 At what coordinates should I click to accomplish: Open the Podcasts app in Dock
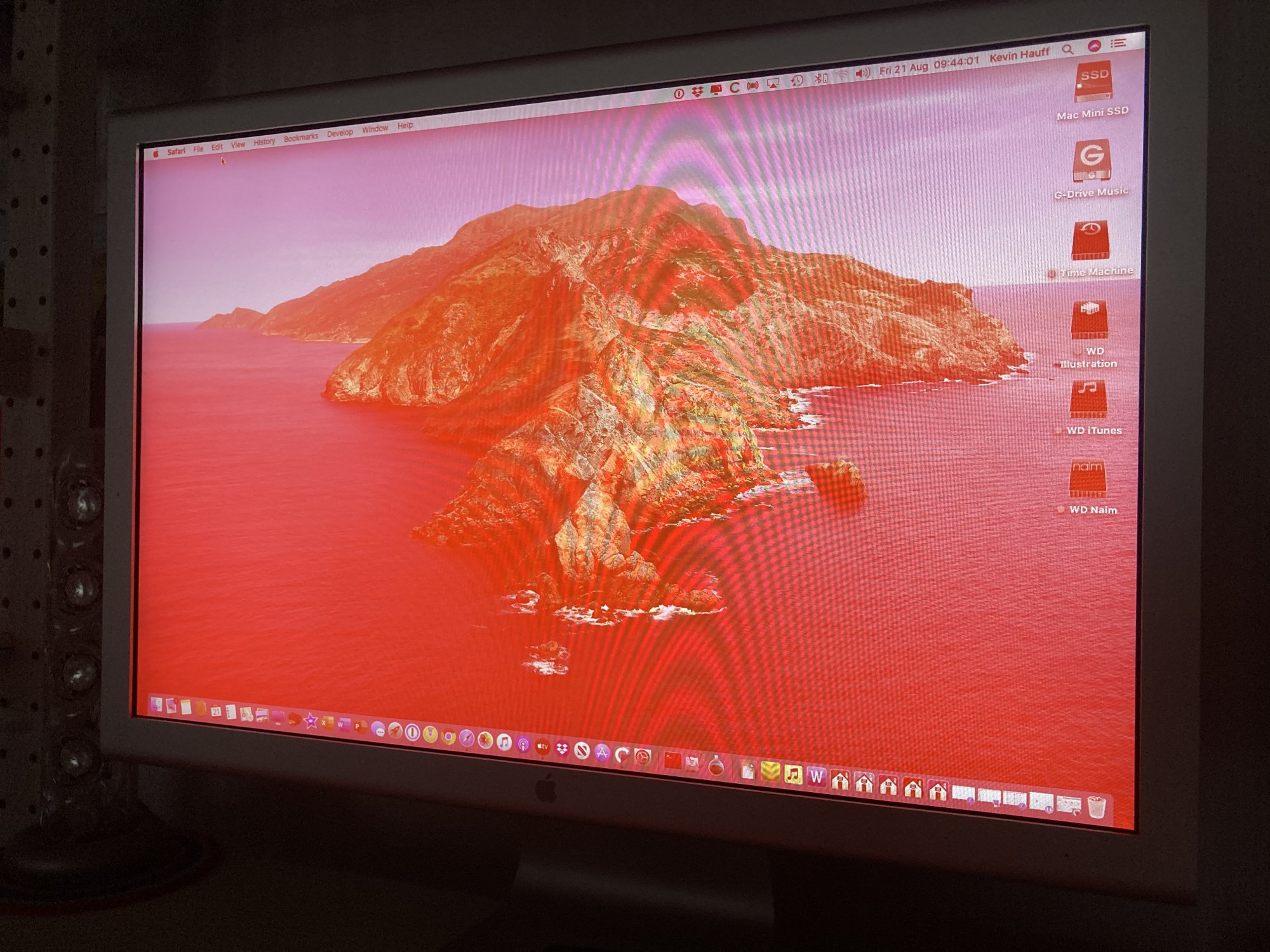(523, 744)
